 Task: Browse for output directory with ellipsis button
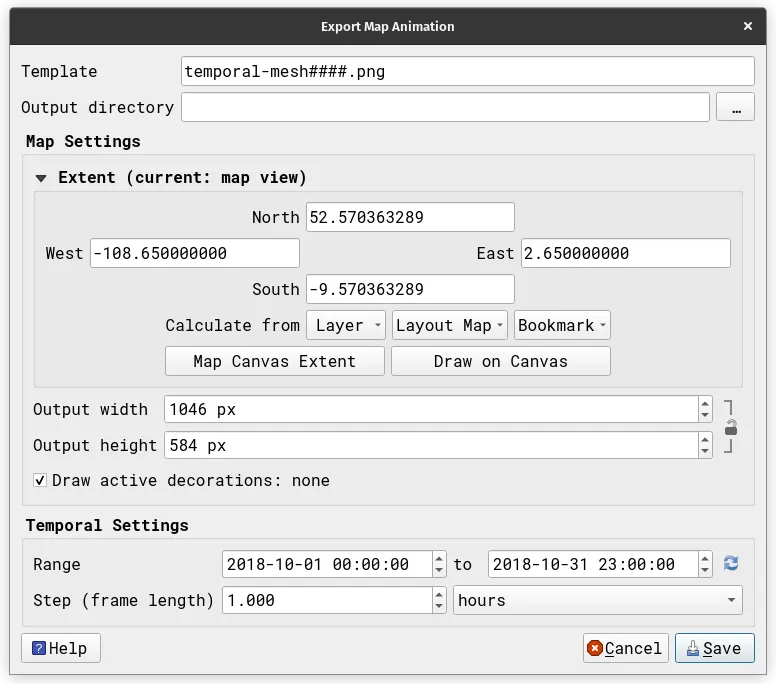tap(736, 107)
